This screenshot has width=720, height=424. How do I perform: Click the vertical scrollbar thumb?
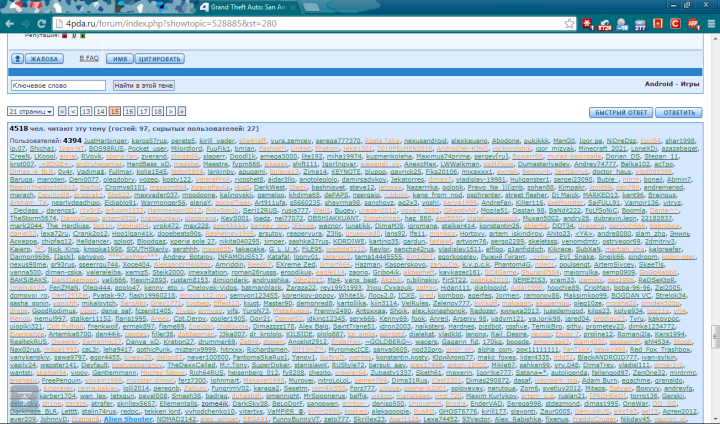[x=715, y=338]
